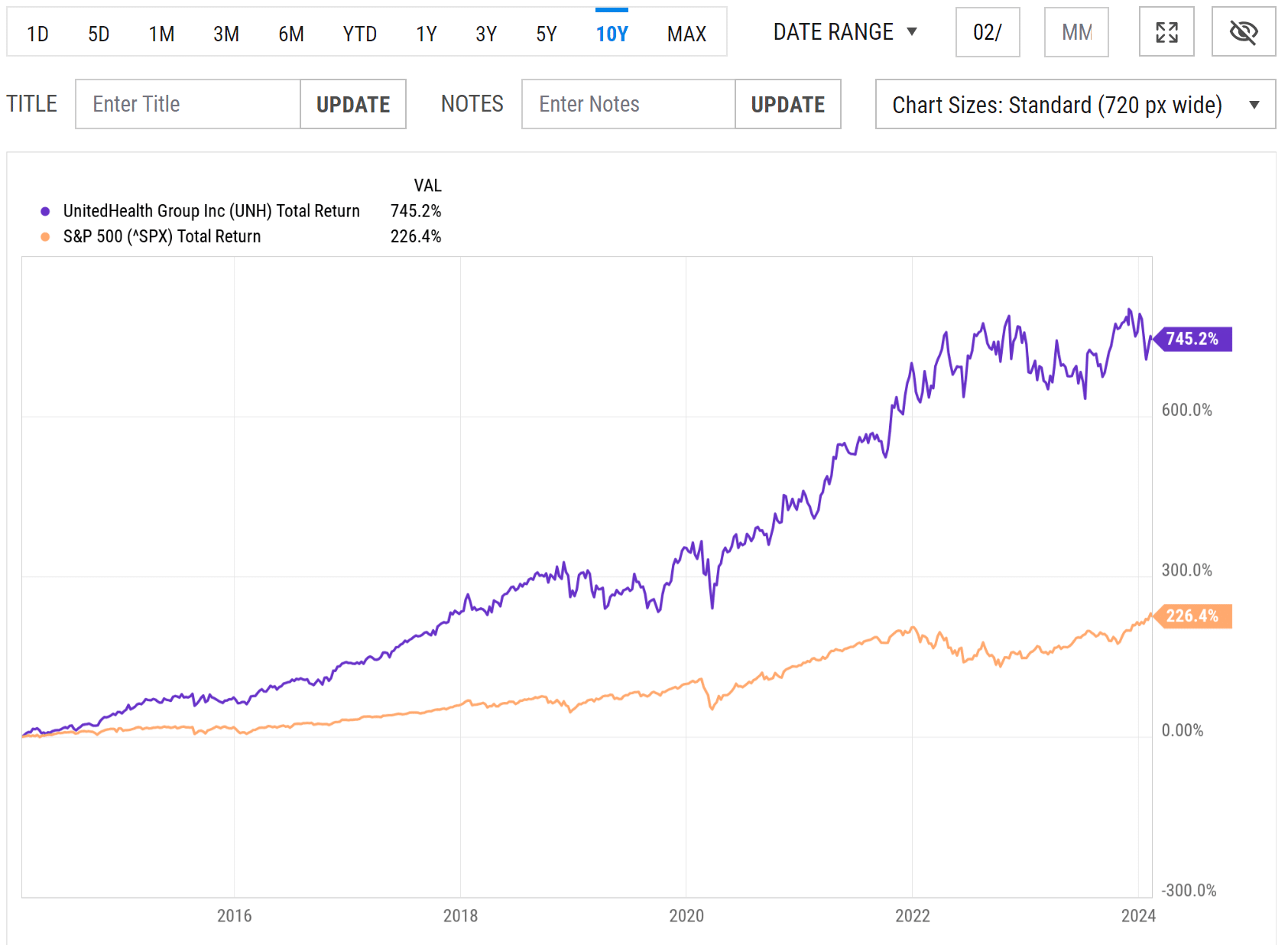Screen dimensions: 1288x945
Task: Click the 2022 x-axis label
Action: click(x=913, y=916)
